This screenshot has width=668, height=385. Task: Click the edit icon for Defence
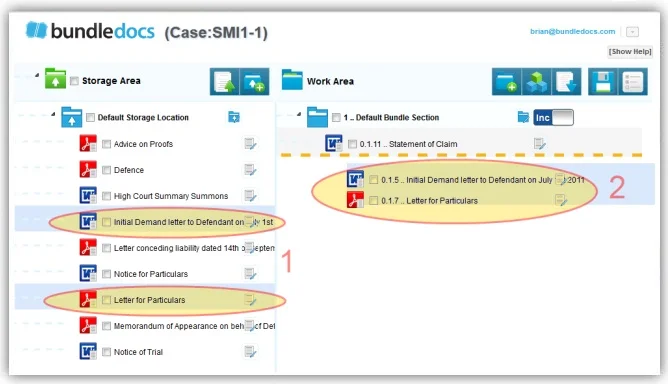[x=250, y=170]
